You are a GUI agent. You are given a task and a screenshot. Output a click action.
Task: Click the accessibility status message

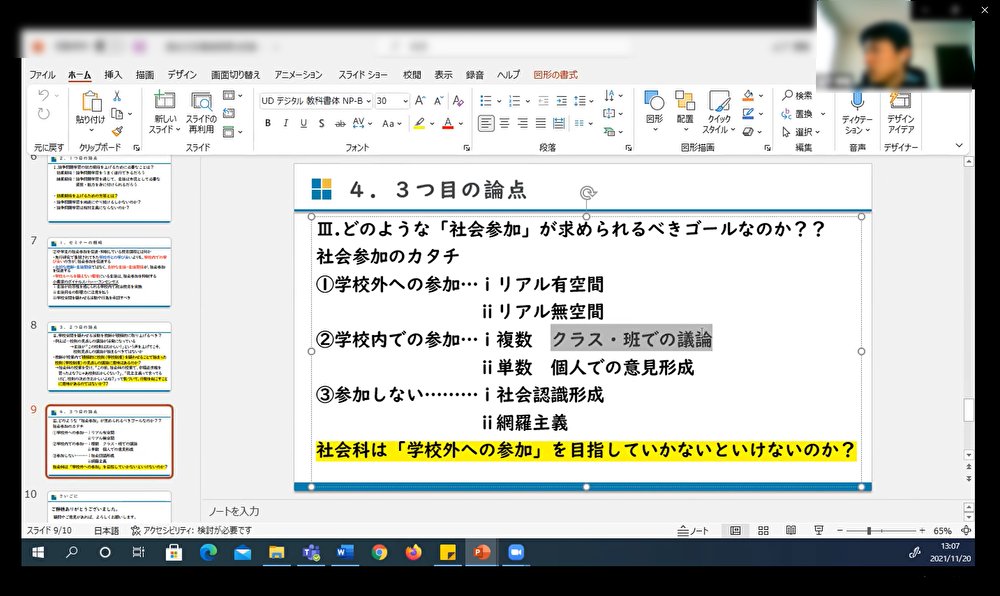point(191,530)
